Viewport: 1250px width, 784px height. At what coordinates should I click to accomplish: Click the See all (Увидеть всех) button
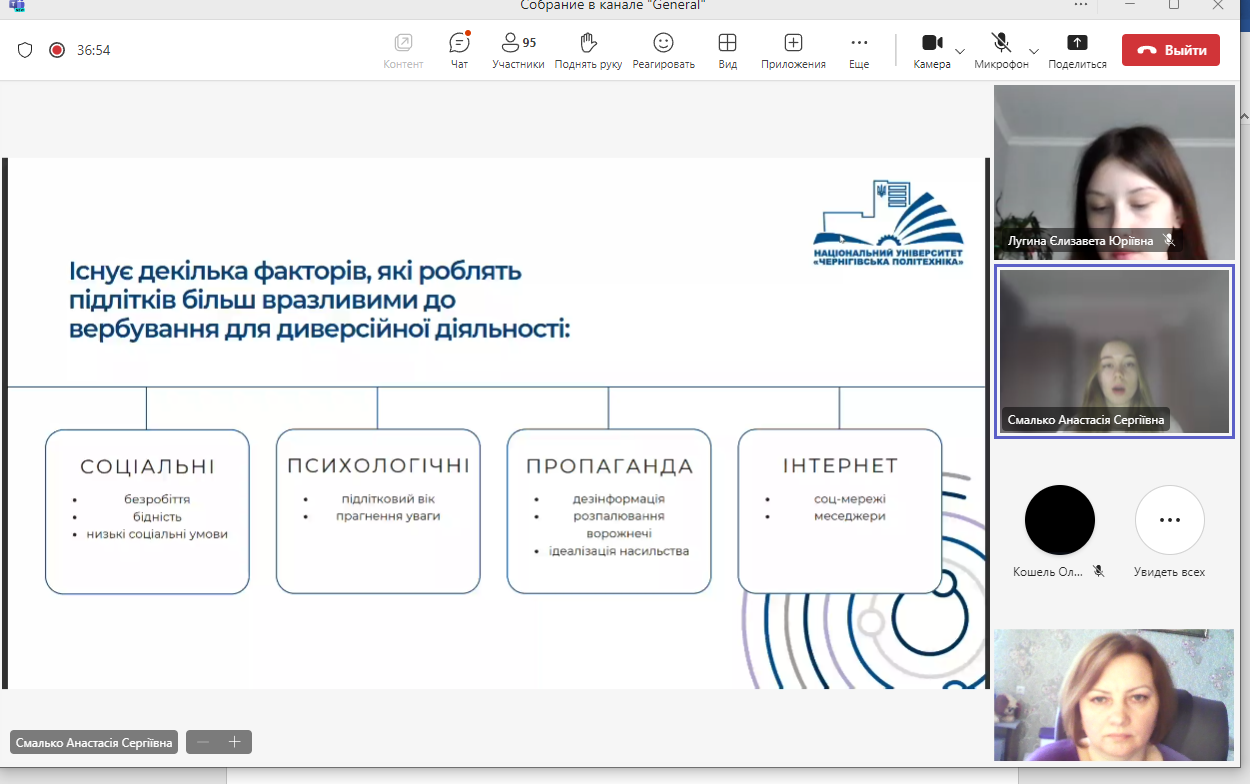(1169, 520)
